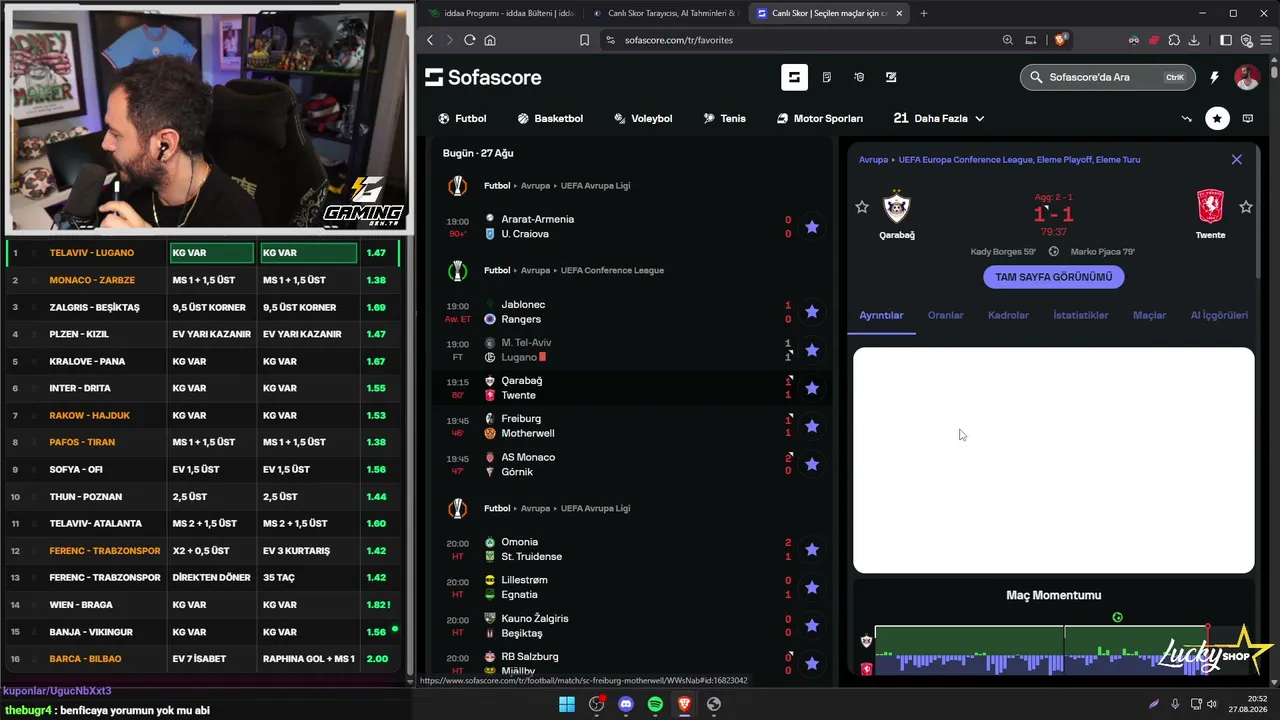The width and height of the screenshot is (1280, 720).
Task: Open the Windows Start menu
Action: 567,704
